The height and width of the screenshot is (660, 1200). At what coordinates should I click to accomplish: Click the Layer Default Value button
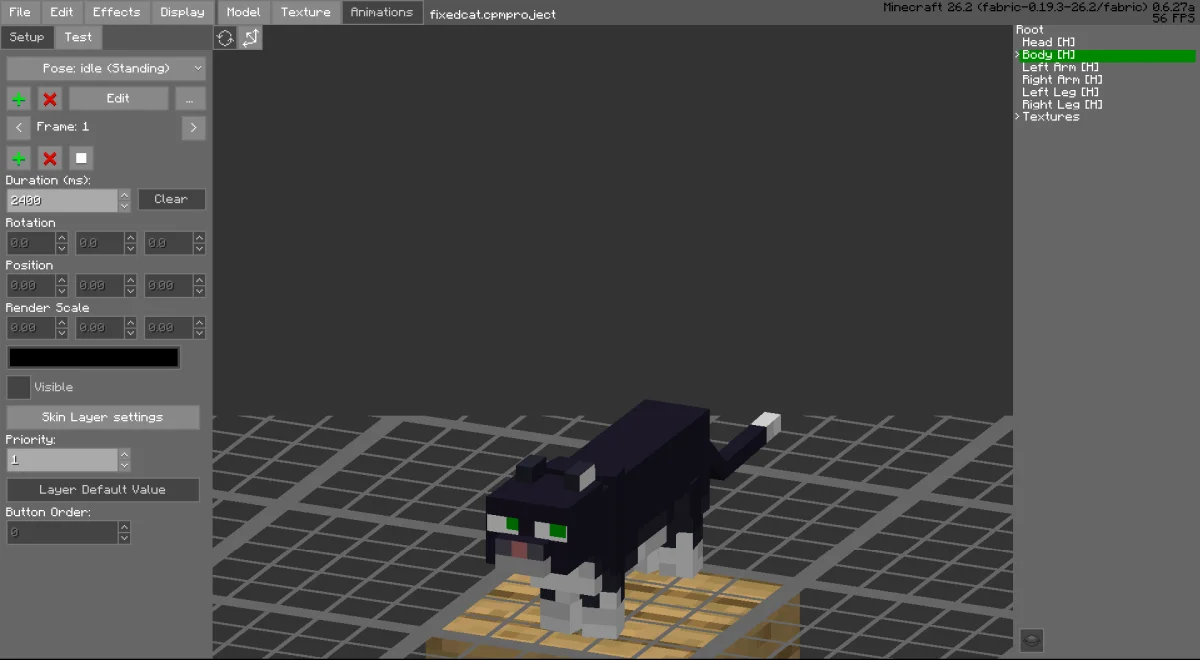tap(103, 490)
